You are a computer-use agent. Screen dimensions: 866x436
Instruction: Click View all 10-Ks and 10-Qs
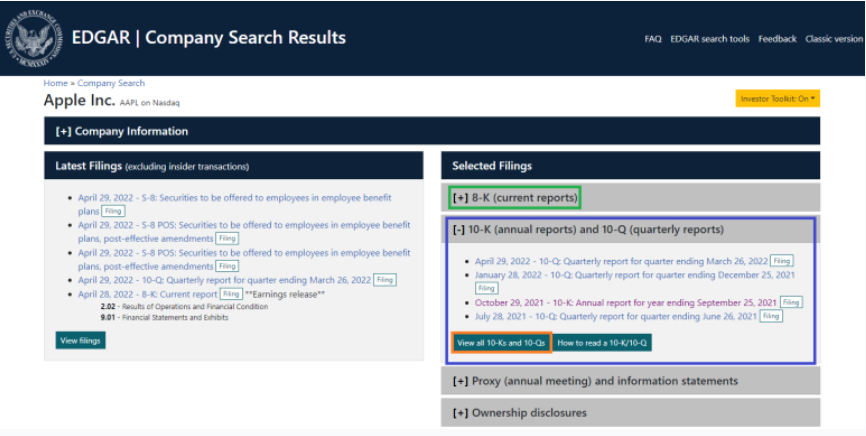click(x=501, y=343)
